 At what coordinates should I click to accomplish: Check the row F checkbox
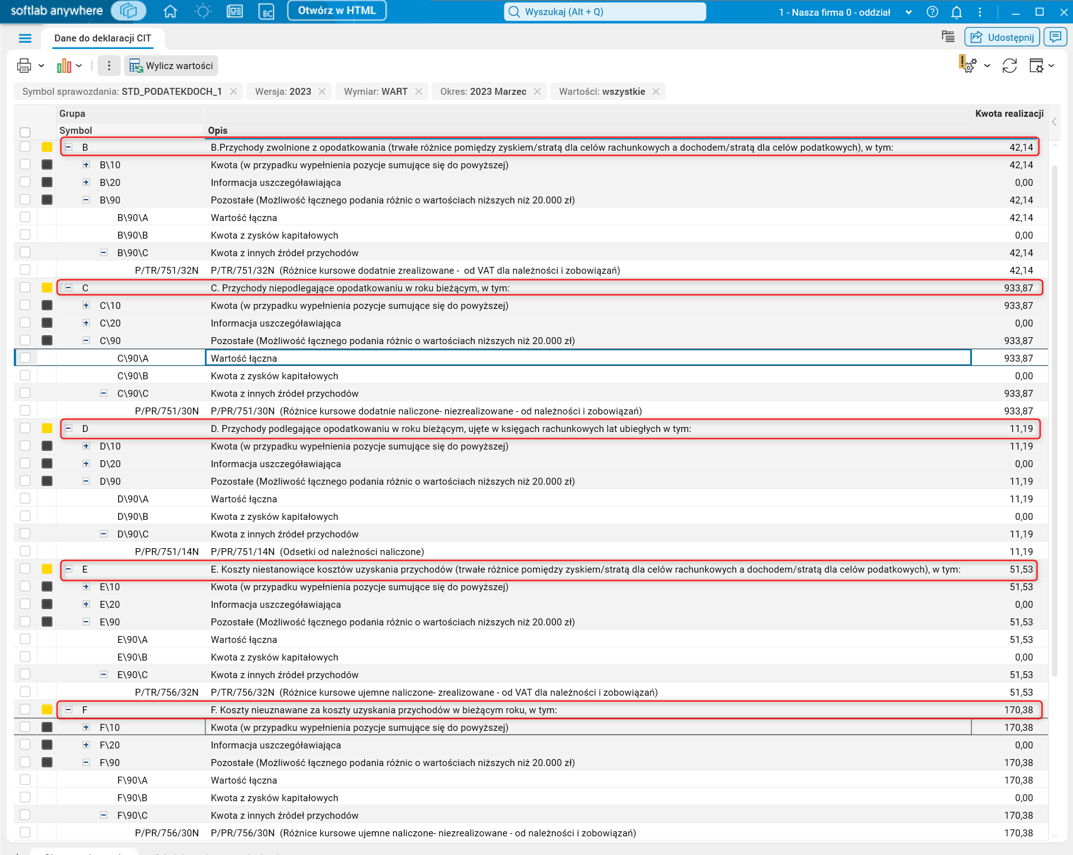click(25, 709)
